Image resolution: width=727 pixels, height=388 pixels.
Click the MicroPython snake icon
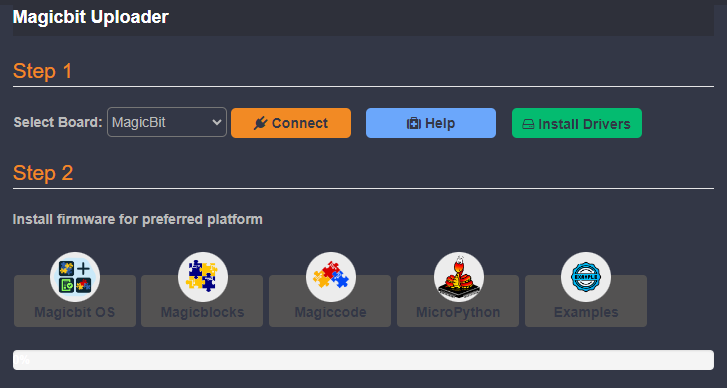tap(459, 277)
